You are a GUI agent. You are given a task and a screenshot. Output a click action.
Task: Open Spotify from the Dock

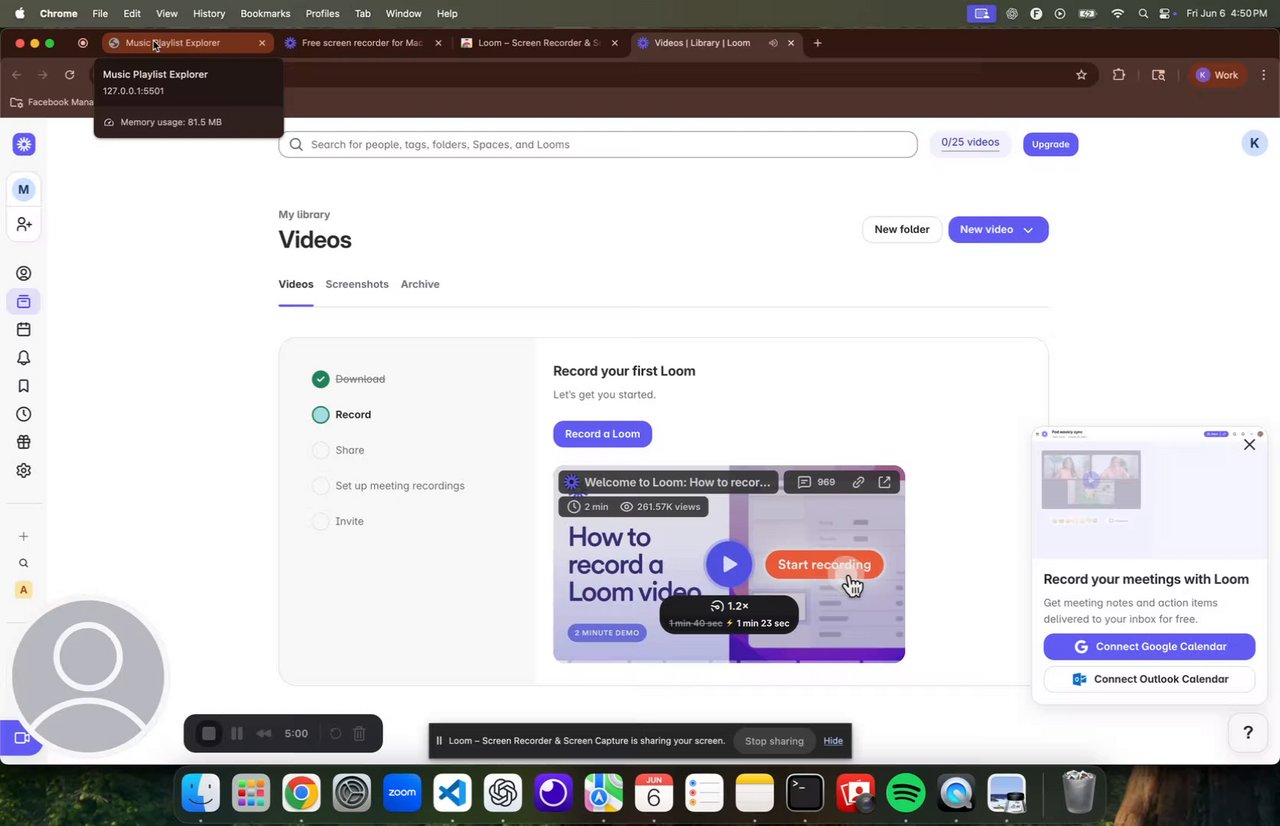tap(906, 794)
